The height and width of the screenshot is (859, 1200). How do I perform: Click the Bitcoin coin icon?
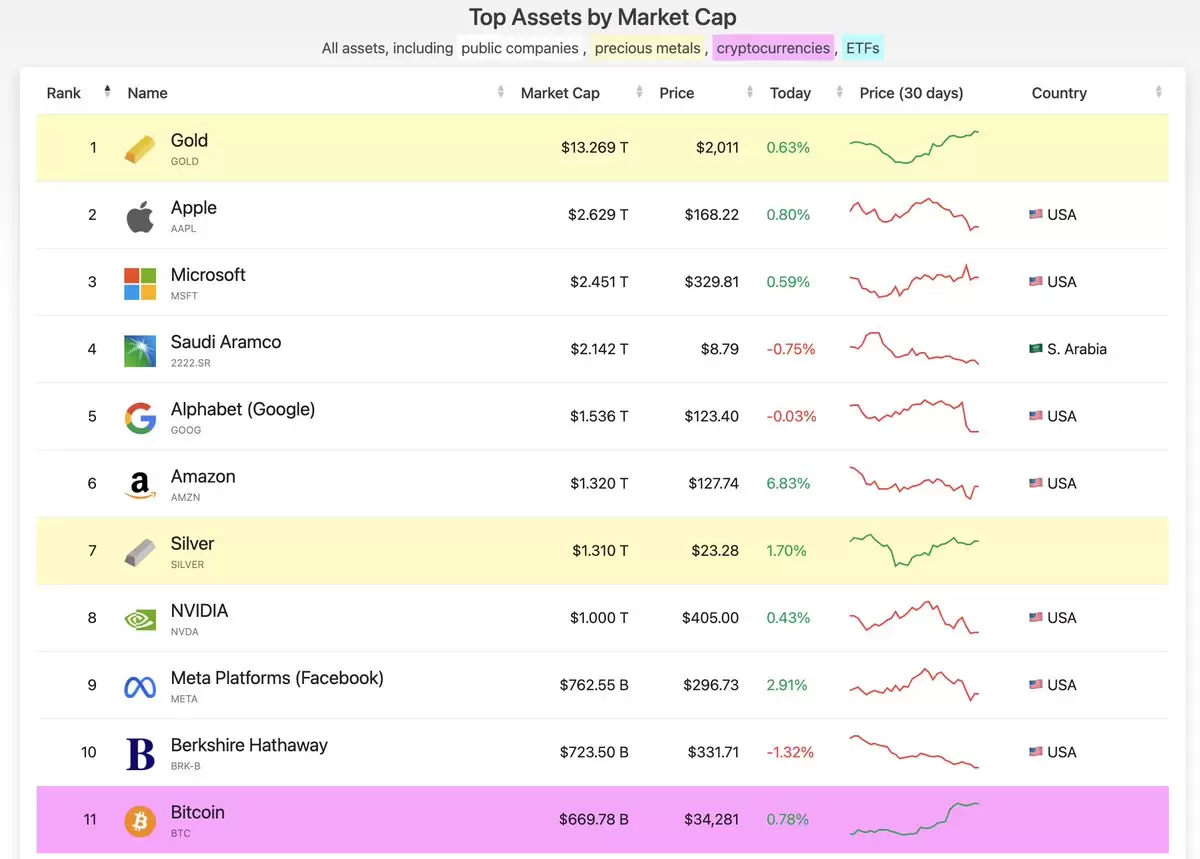pos(140,820)
